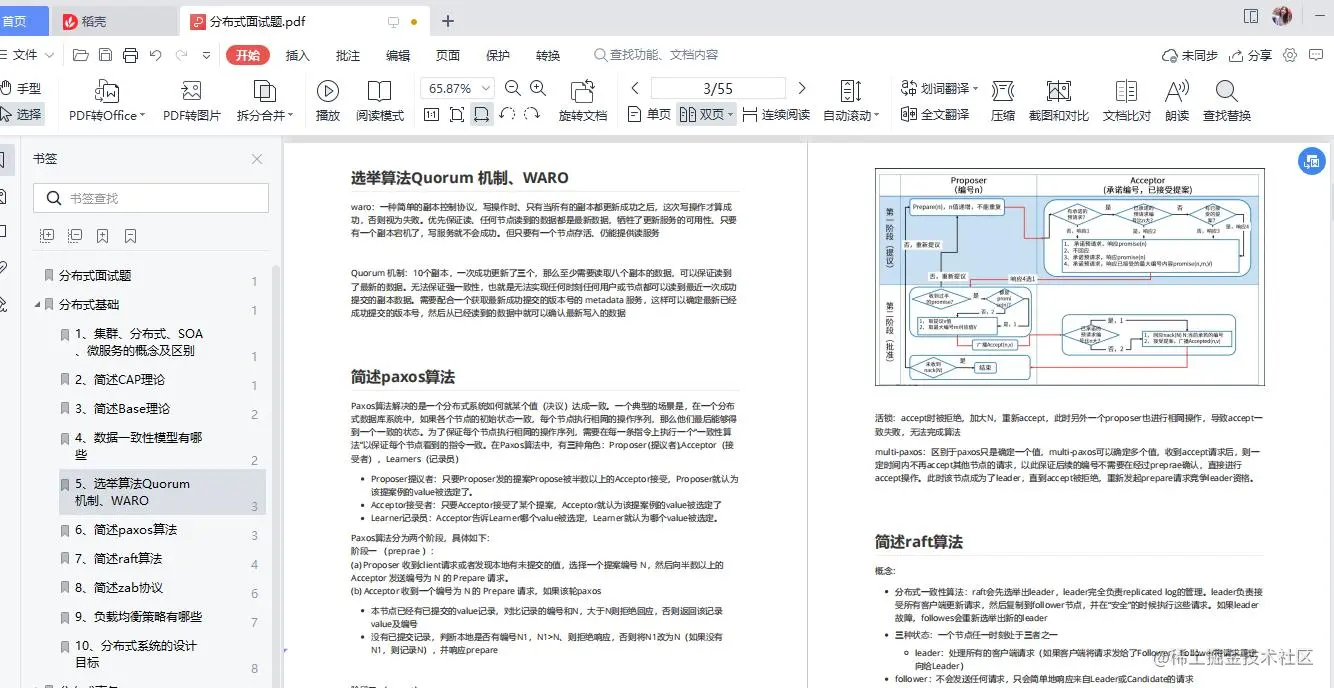Click the user avatar

coord(1282,16)
